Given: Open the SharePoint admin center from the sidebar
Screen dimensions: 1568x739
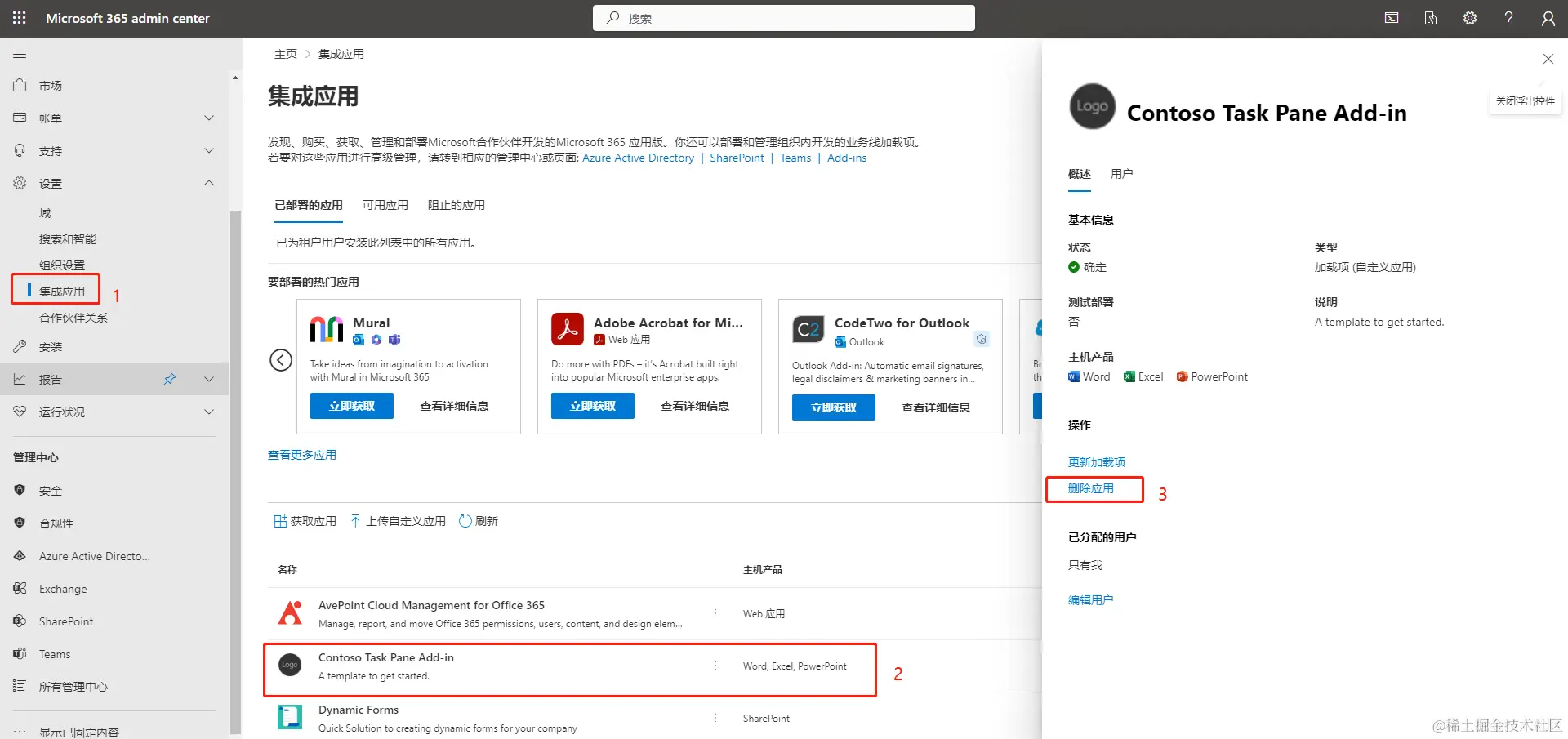Looking at the screenshot, I should coord(67,621).
